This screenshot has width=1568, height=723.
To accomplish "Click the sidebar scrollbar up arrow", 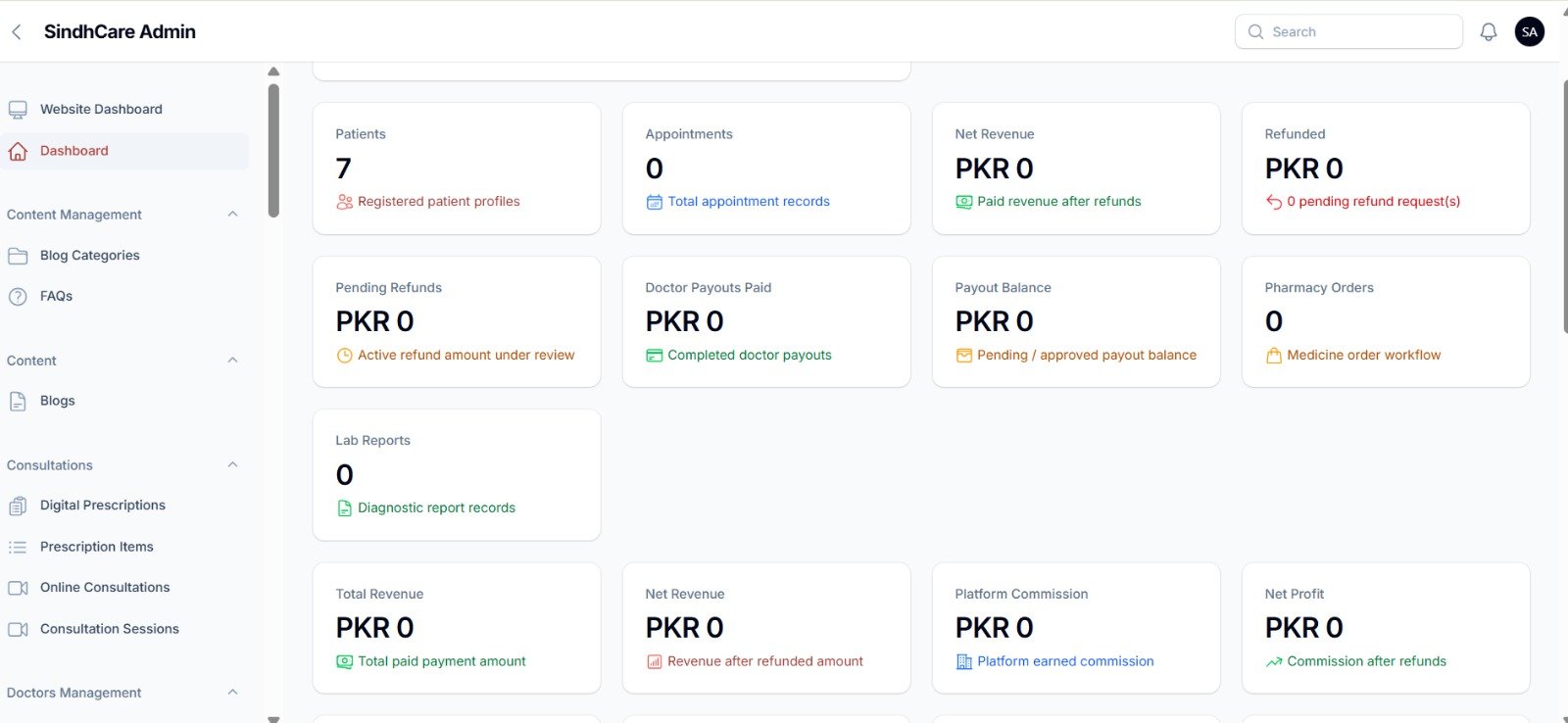I will coord(273,72).
